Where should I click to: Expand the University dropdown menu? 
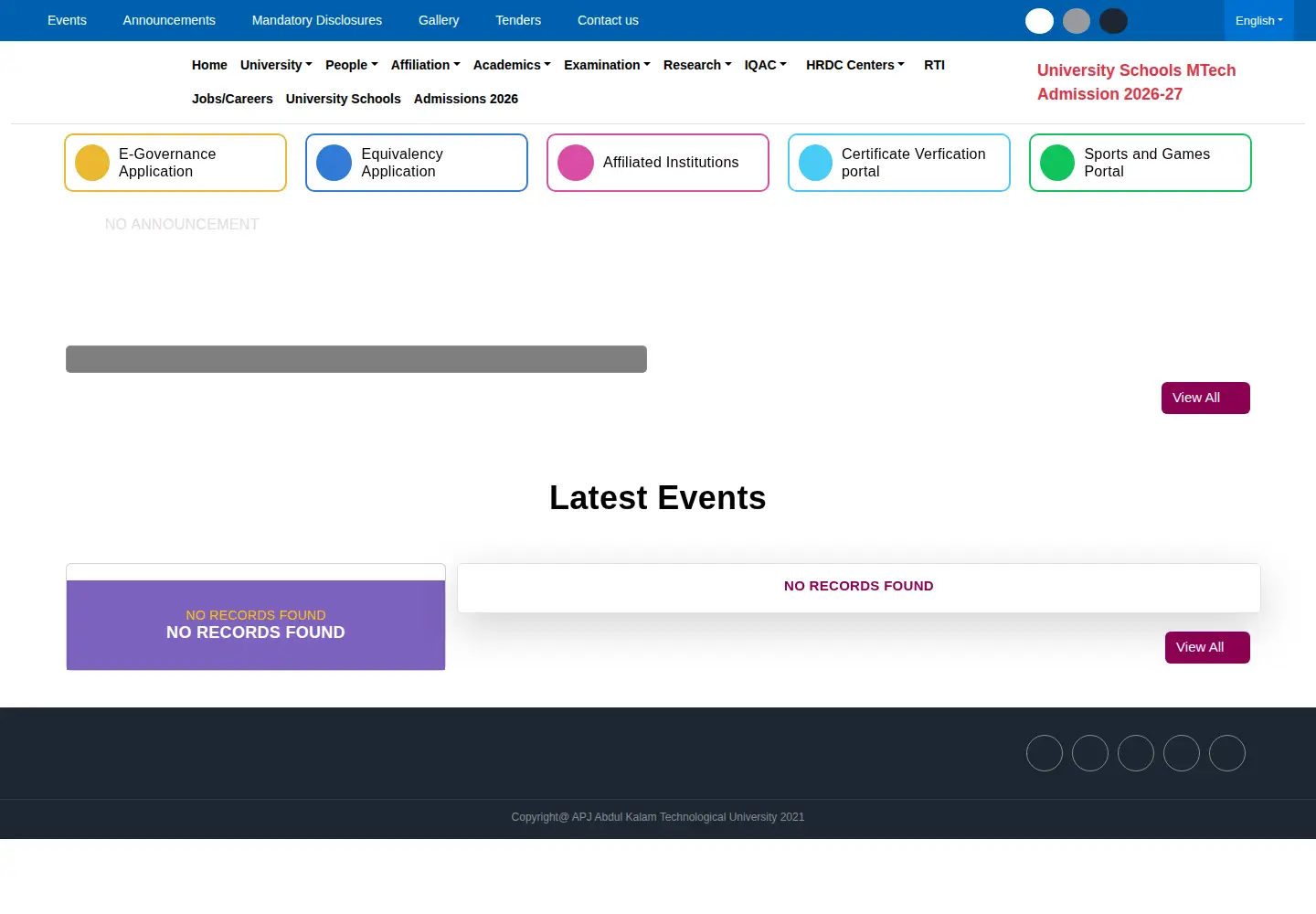(x=276, y=65)
